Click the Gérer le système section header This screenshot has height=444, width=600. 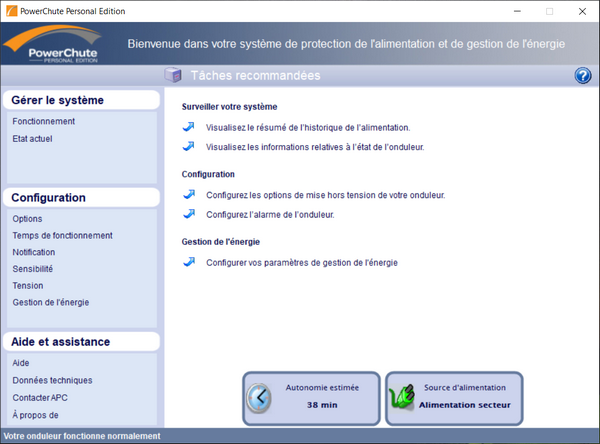pos(81,100)
